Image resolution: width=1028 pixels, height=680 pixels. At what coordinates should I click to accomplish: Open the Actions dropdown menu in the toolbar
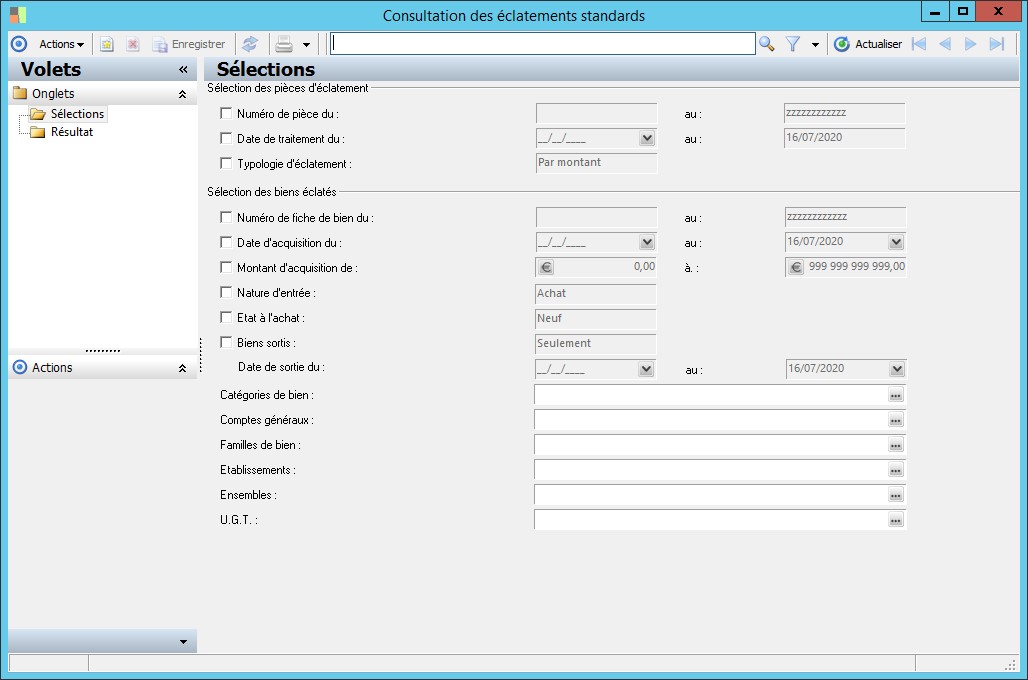[61, 44]
